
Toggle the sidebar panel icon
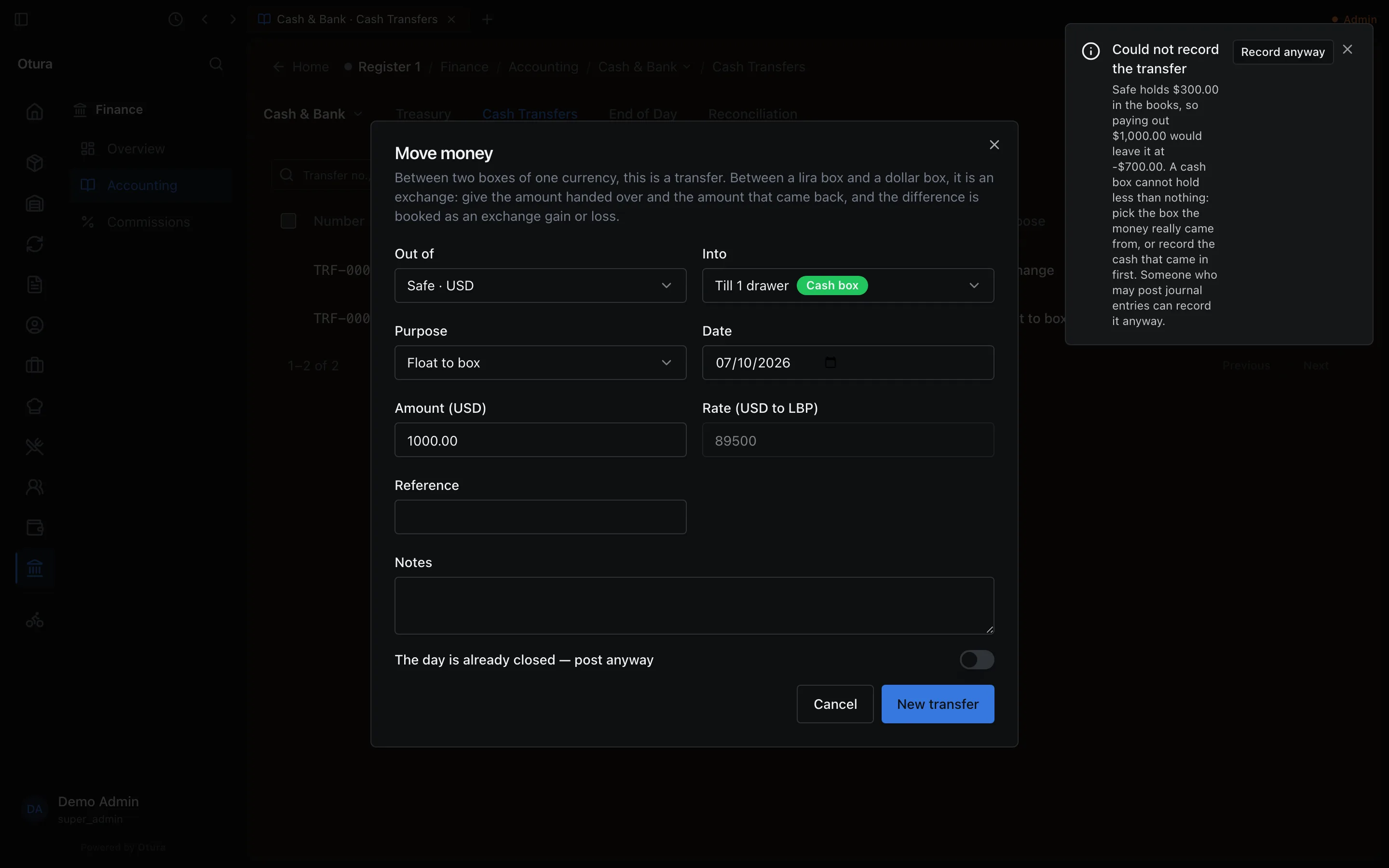pos(21,19)
